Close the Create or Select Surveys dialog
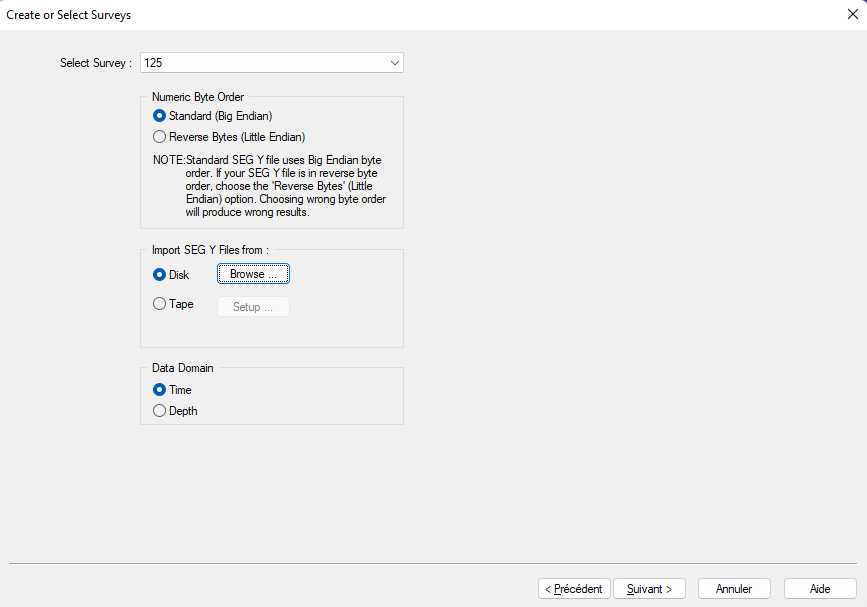 (852, 14)
